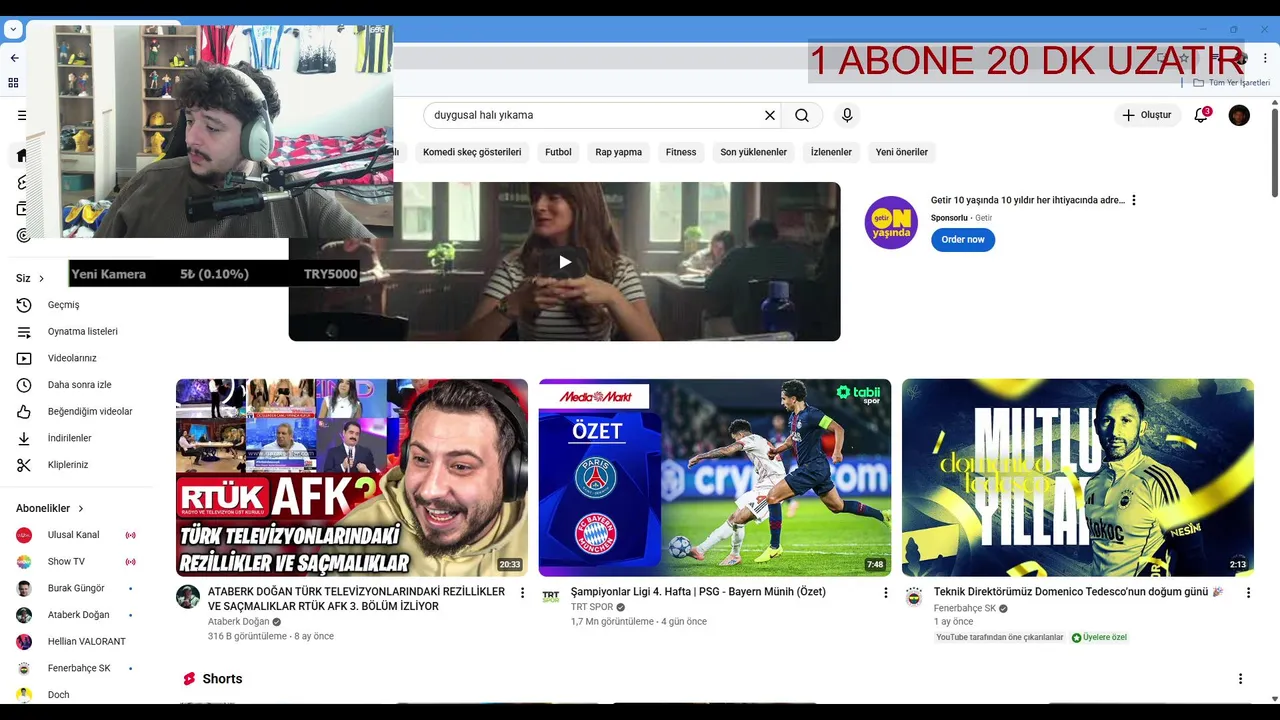The height and width of the screenshot is (720, 1280).
Task: Open video title Şampiyonlar Ligi 4. Hafta
Action: click(x=698, y=592)
